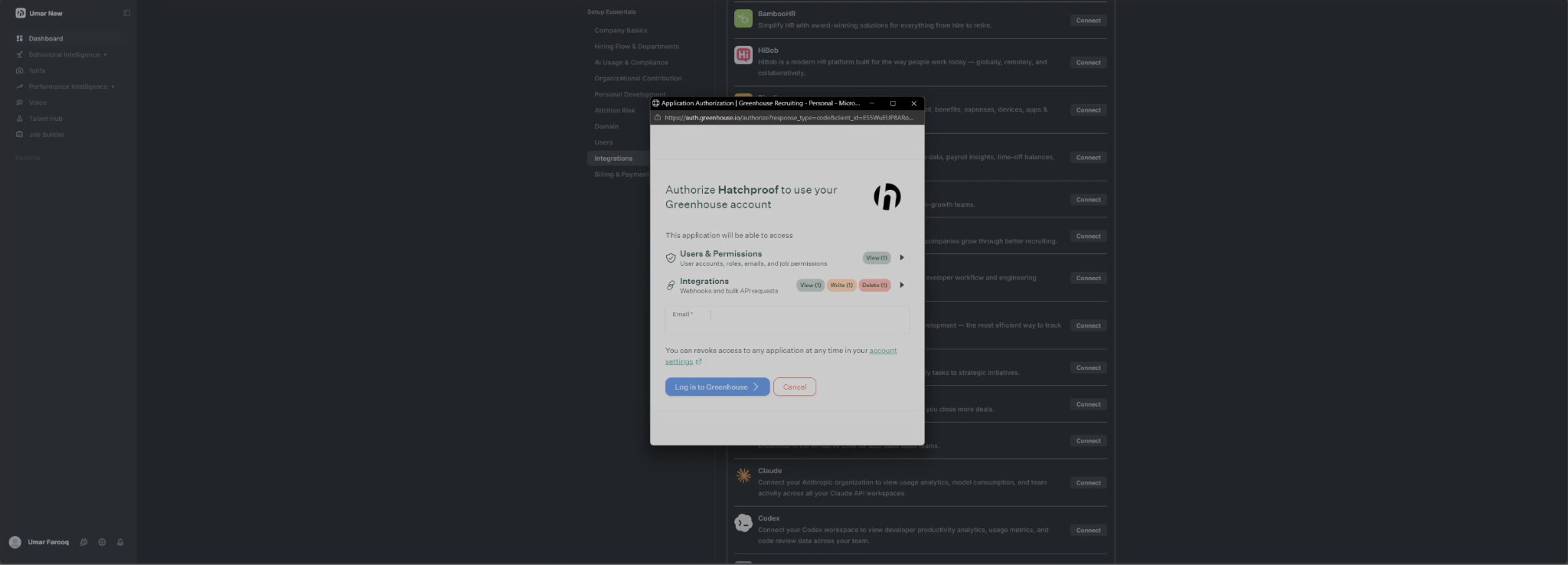The image size is (1568, 565).
Task: Click the HiBob red logo
Action: click(743, 55)
